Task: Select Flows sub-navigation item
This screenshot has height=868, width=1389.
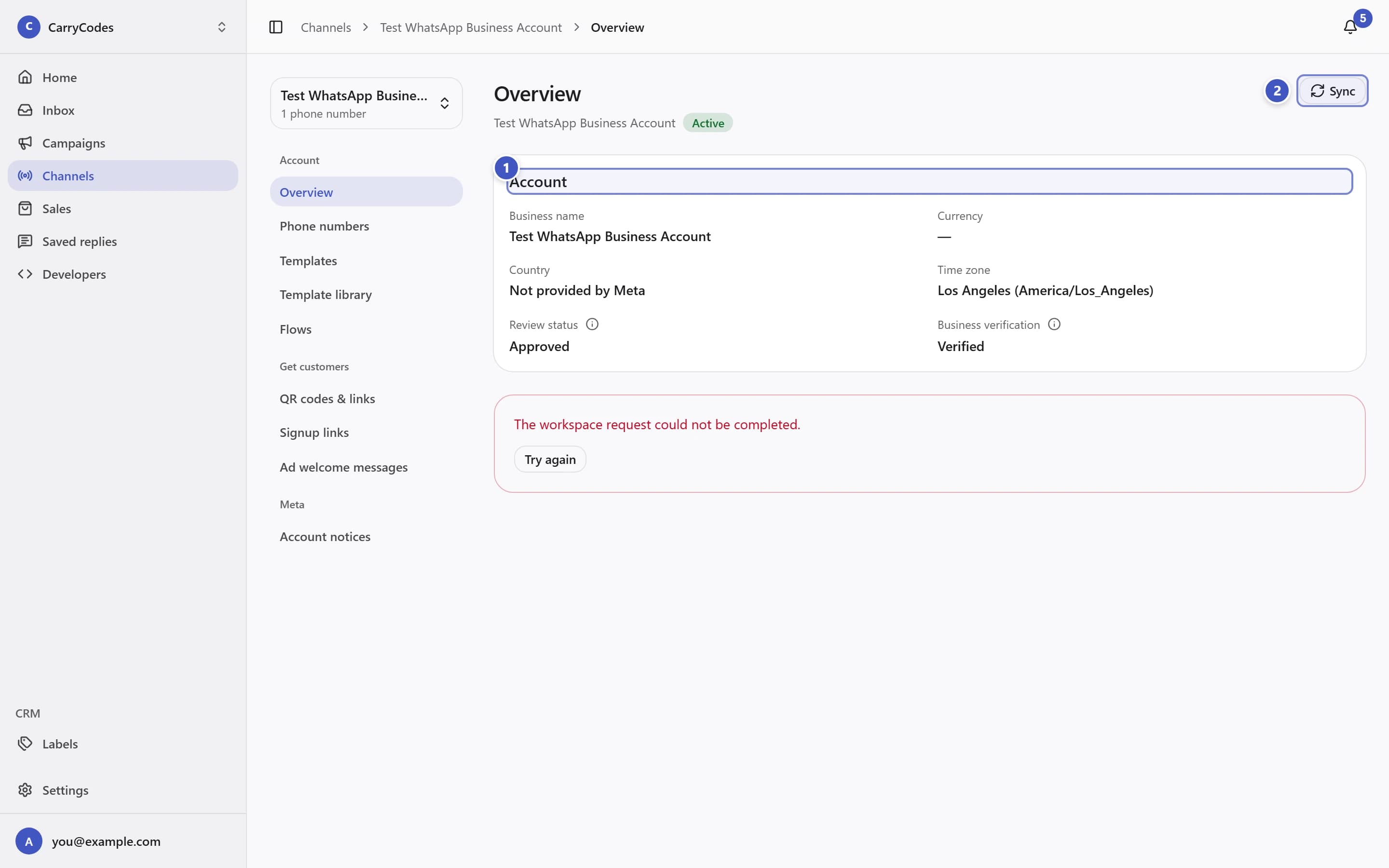Action: tap(366, 329)
